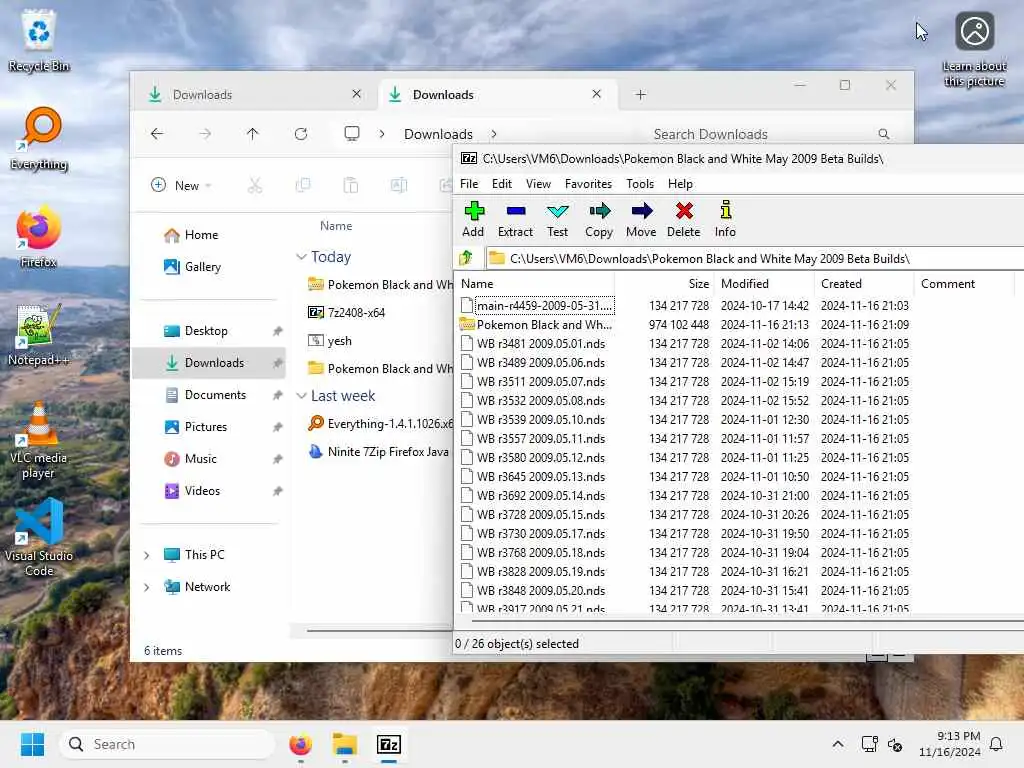The width and height of the screenshot is (1024, 768).
Task: Click Explorer back arrow button
Action: pyautogui.click(x=157, y=134)
